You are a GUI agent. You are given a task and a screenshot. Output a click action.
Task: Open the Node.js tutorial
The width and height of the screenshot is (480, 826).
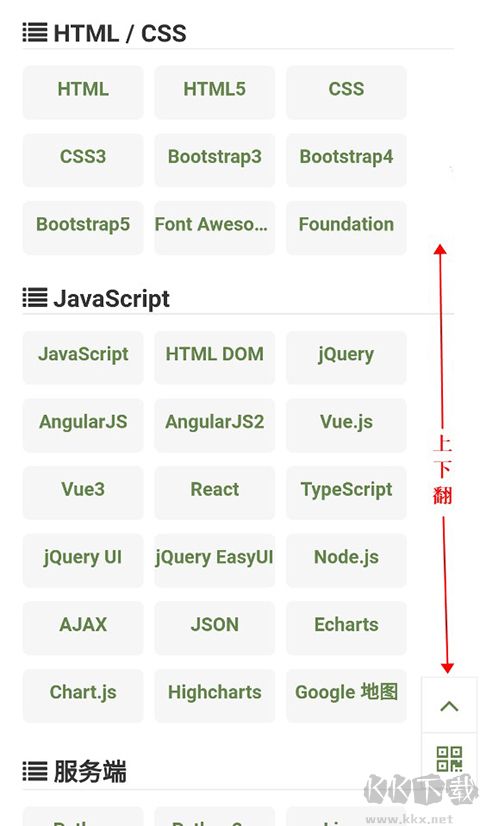click(346, 560)
